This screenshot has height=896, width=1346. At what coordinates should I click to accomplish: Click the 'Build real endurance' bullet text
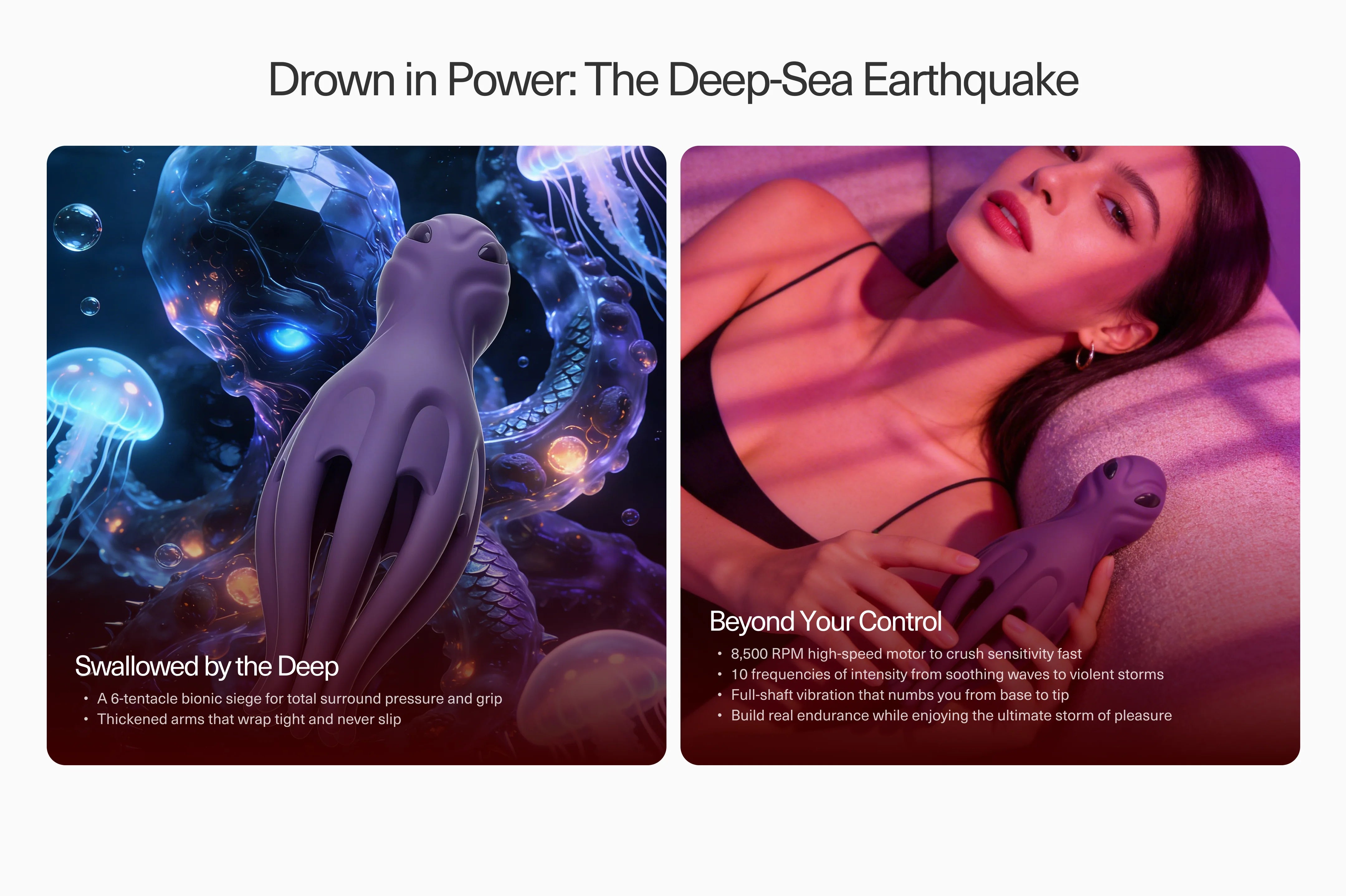coord(951,715)
